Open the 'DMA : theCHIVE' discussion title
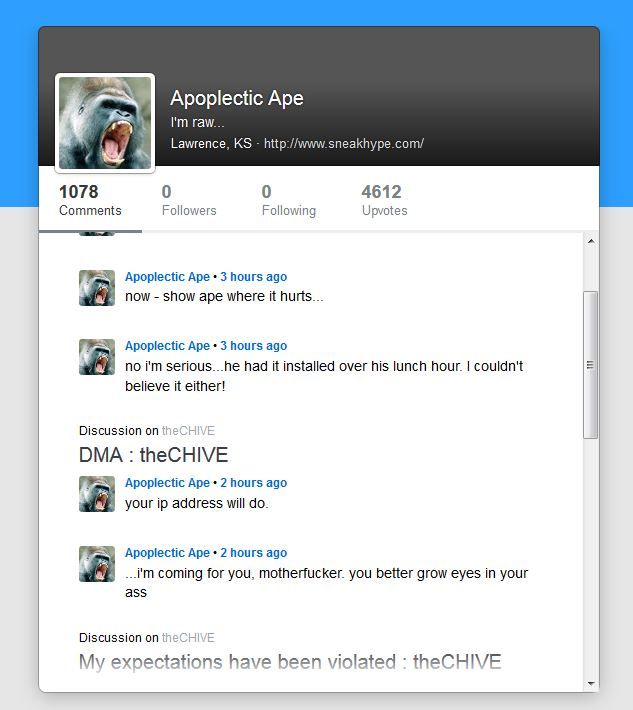The image size is (633, 710). tap(153, 455)
